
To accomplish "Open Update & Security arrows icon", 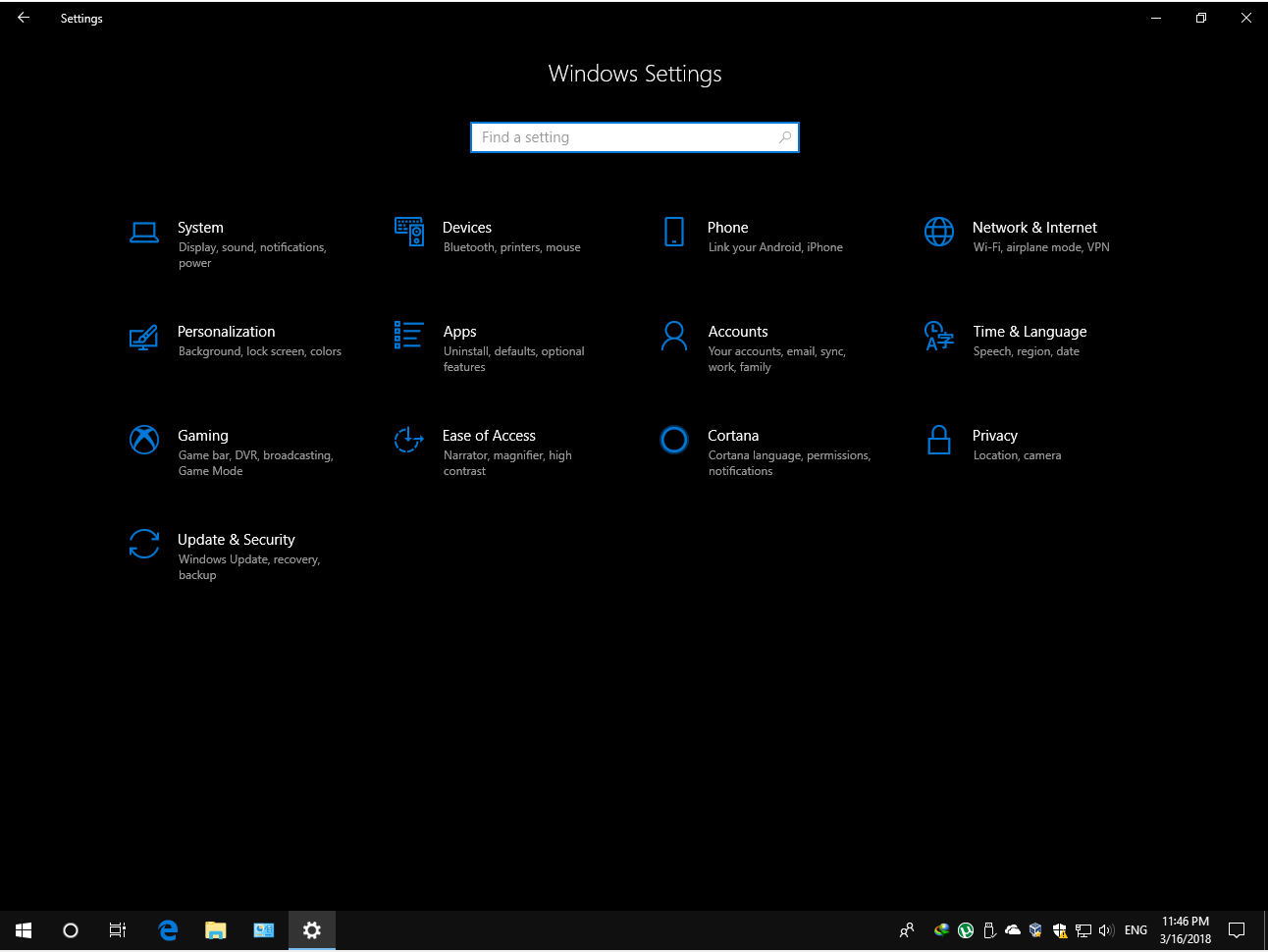I will (x=144, y=544).
